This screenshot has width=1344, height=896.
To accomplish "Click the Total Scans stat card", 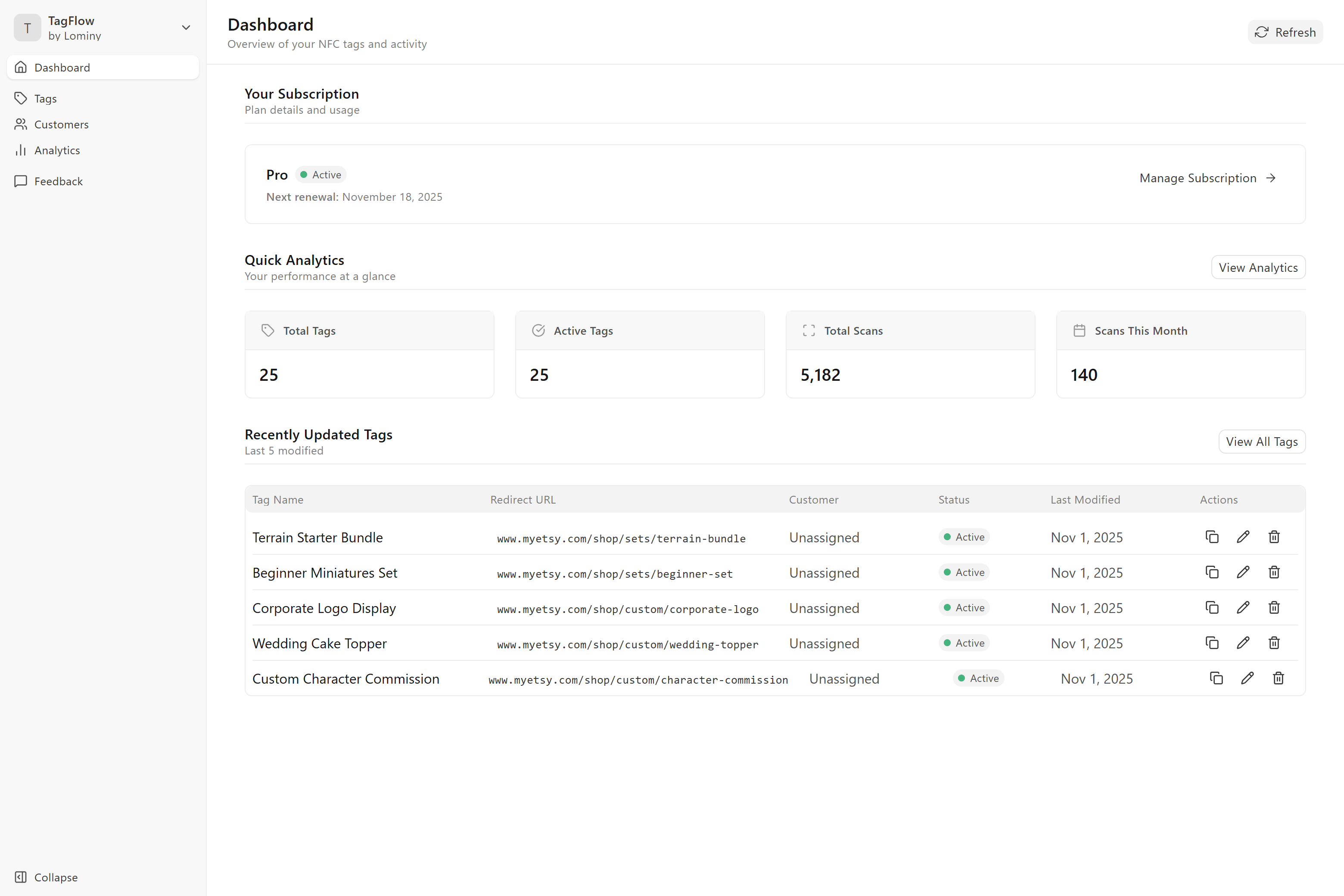I will [910, 354].
